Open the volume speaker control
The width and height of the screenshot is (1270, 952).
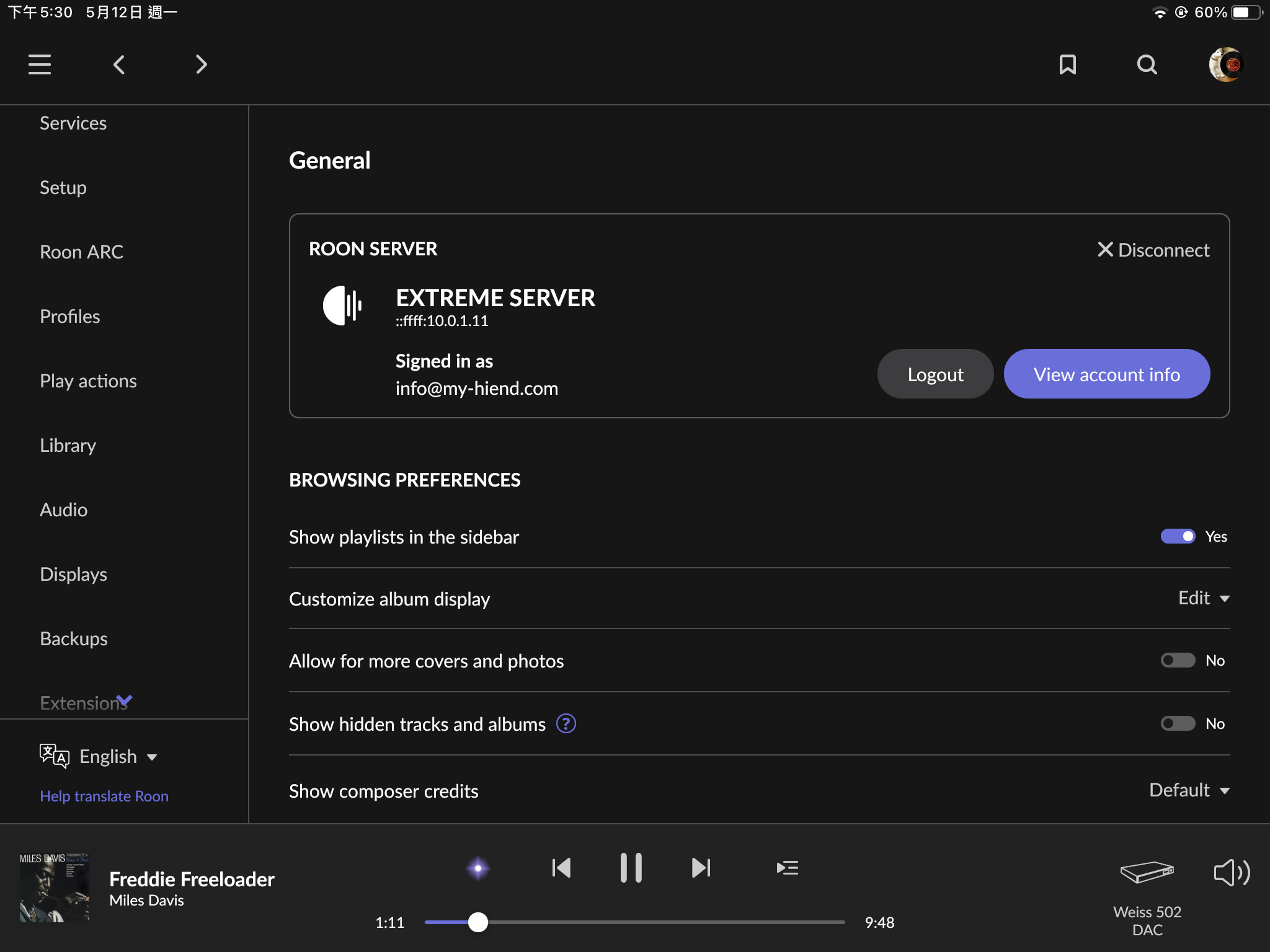pos(1232,873)
